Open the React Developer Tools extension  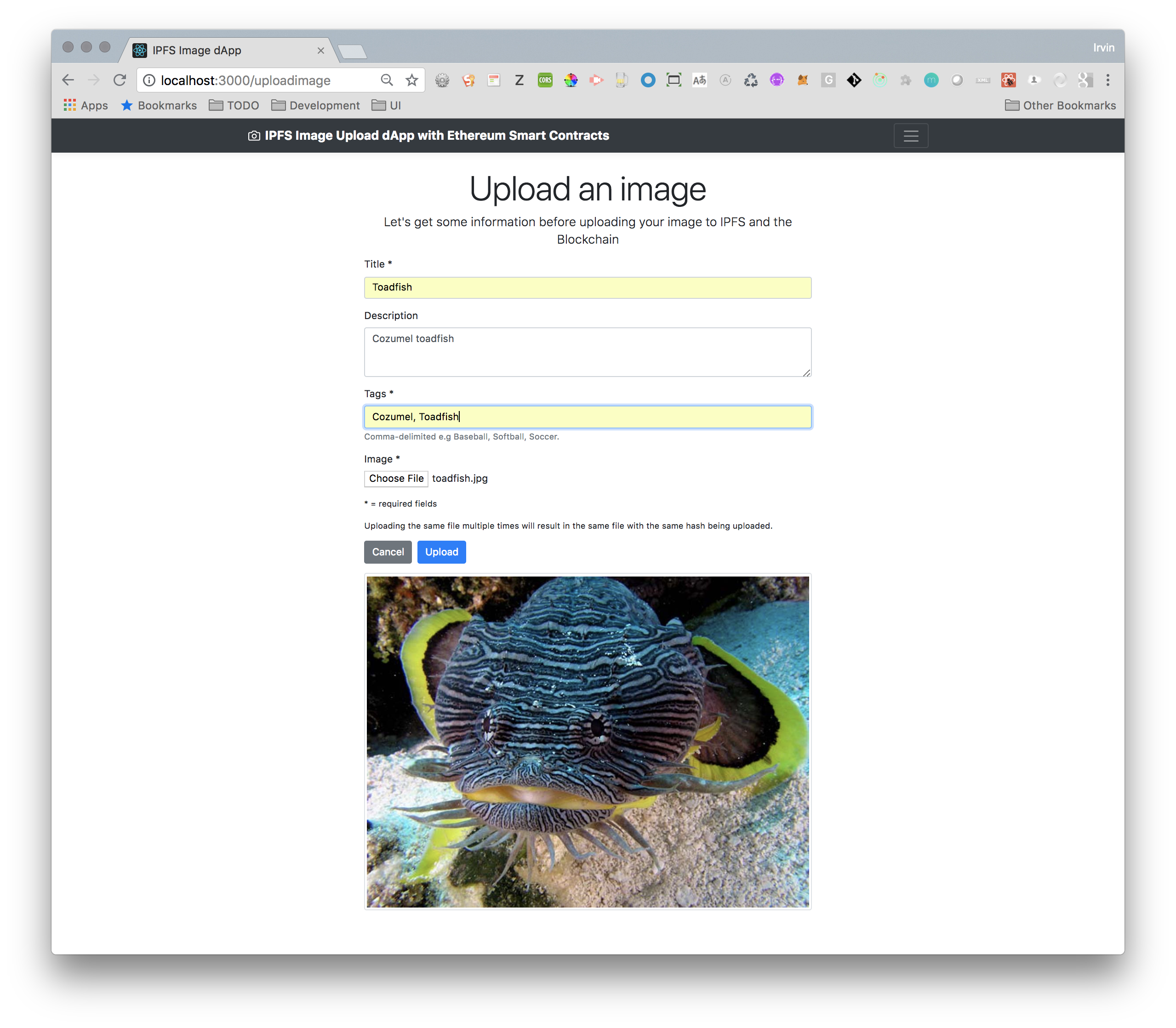click(1009, 80)
